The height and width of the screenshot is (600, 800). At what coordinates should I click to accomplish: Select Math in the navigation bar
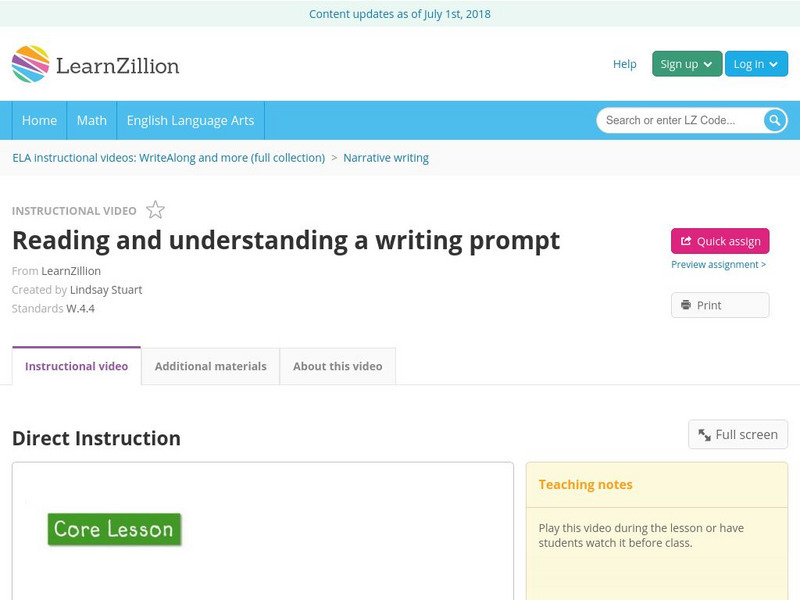coord(92,120)
